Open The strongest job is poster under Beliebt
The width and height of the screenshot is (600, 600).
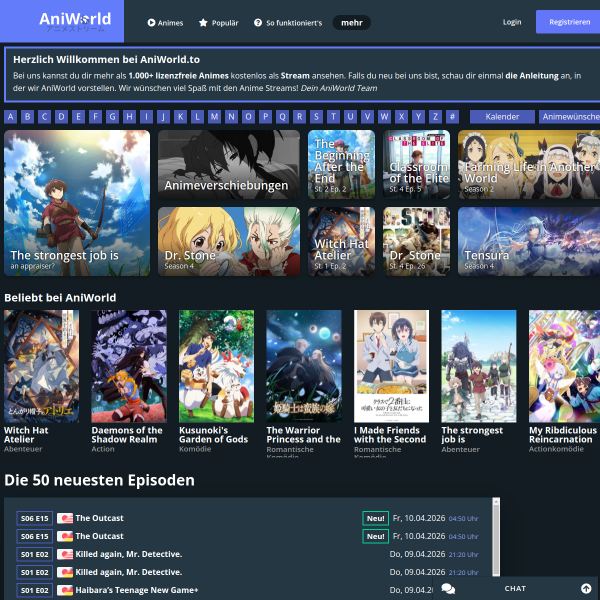tap(479, 366)
